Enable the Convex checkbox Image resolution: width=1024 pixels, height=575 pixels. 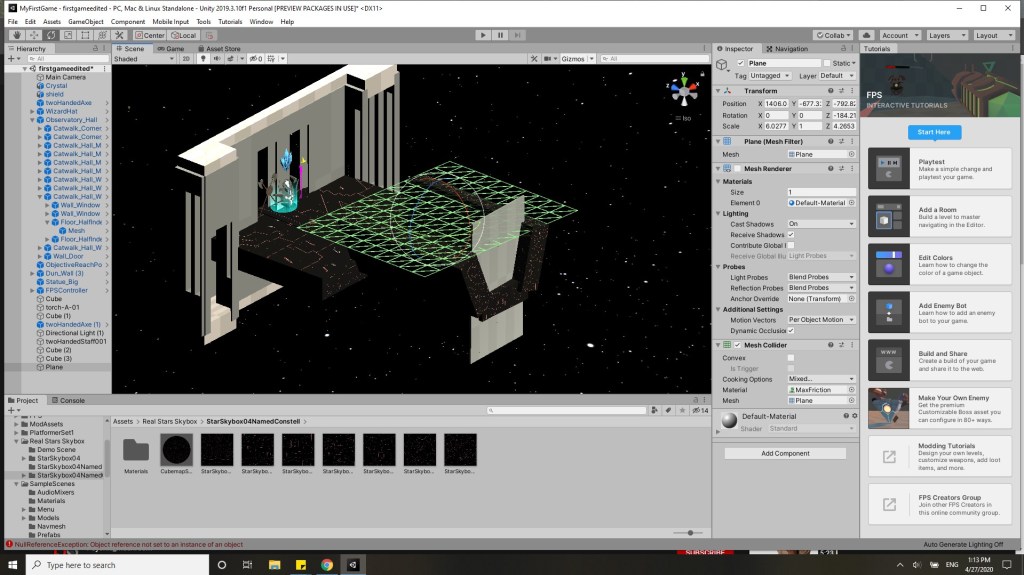coord(791,357)
